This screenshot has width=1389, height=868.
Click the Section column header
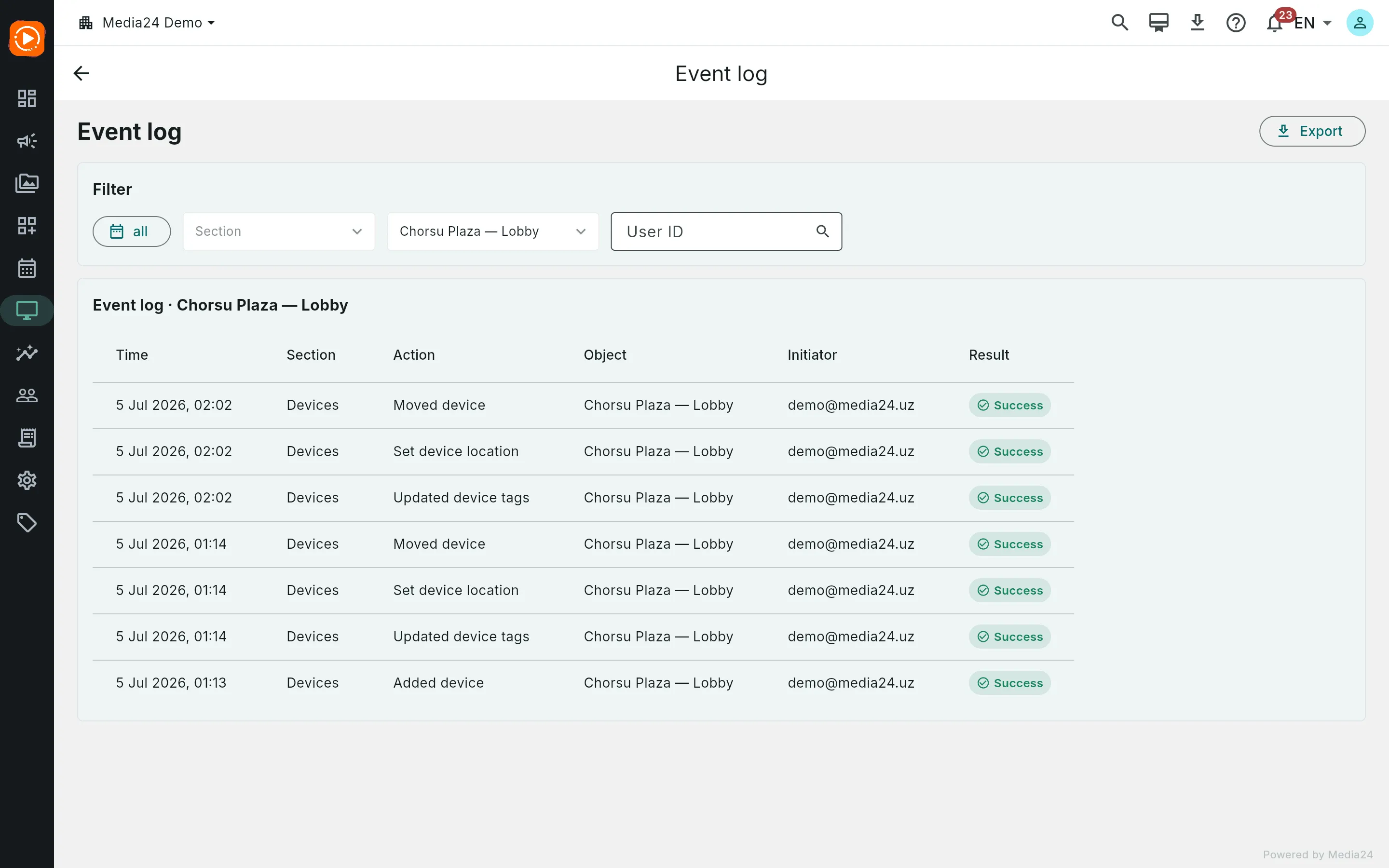coord(311,355)
